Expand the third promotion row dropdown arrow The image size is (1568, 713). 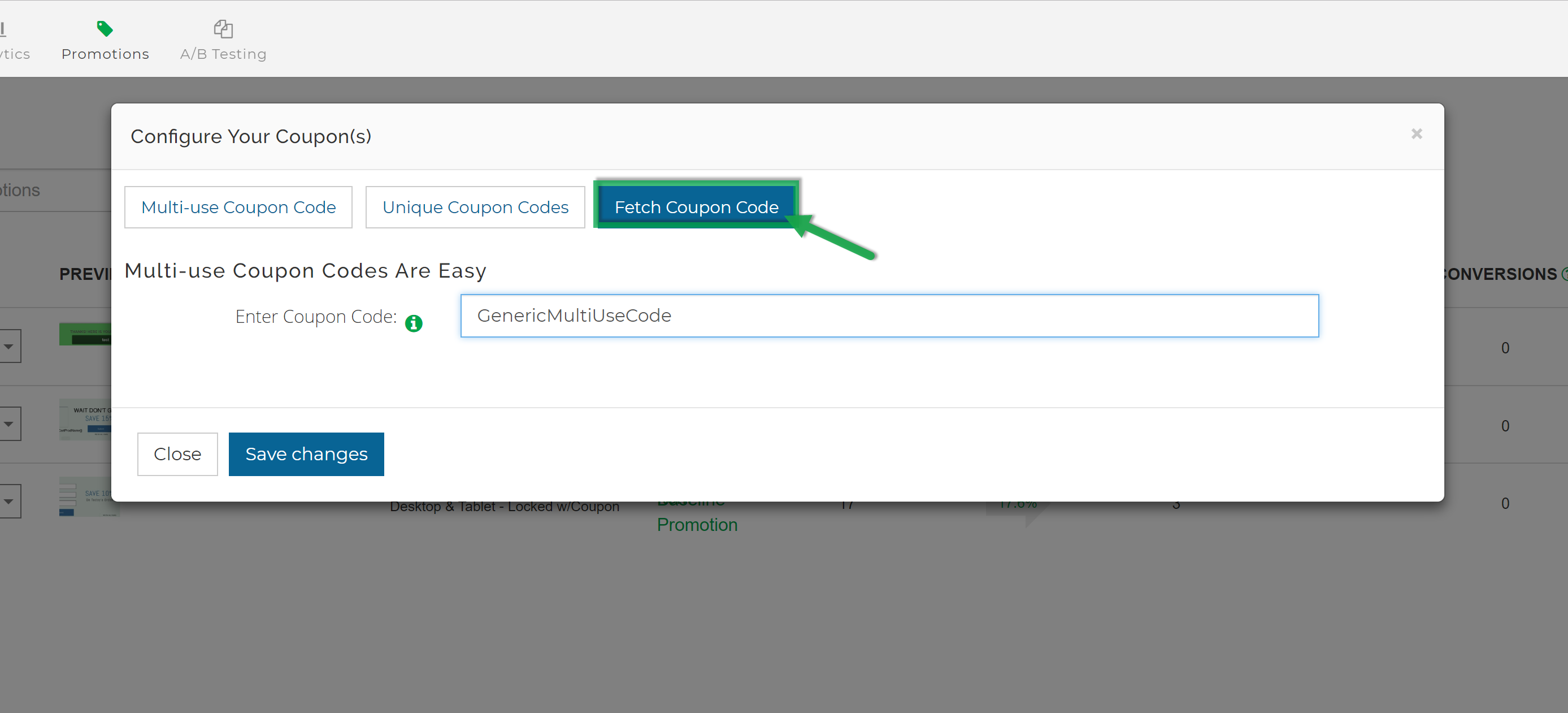[8, 501]
